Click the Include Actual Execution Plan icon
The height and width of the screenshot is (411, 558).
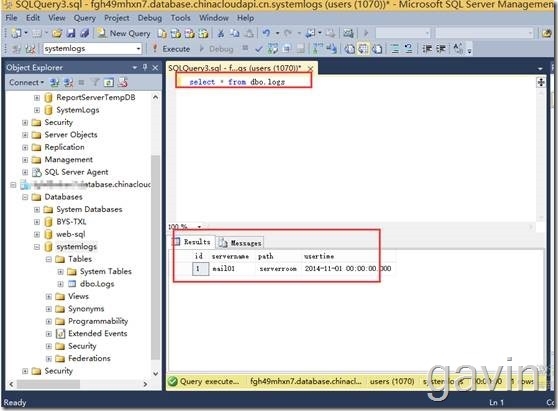(x=317, y=49)
